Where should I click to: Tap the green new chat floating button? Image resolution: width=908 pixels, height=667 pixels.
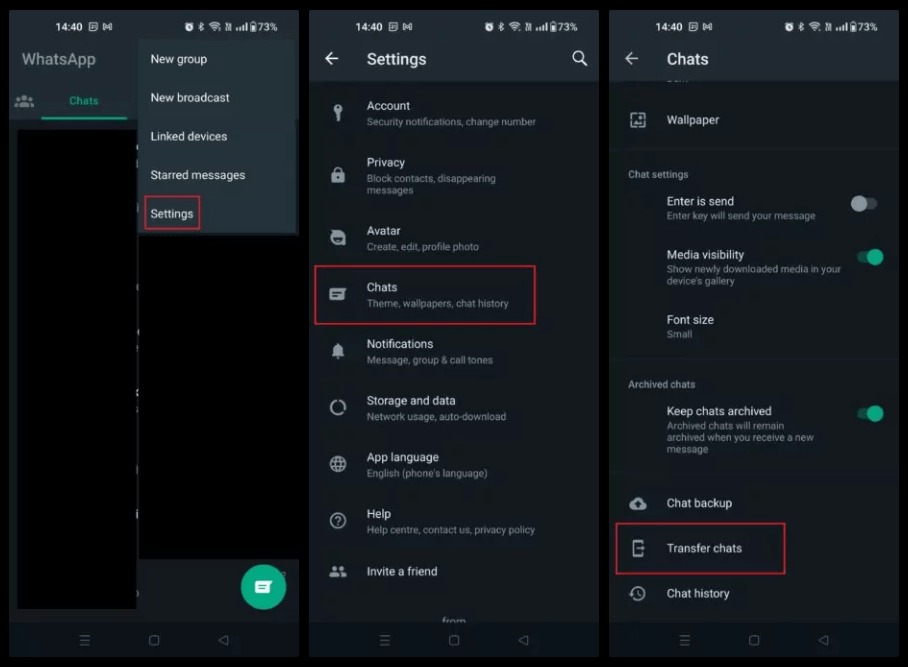click(263, 586)
